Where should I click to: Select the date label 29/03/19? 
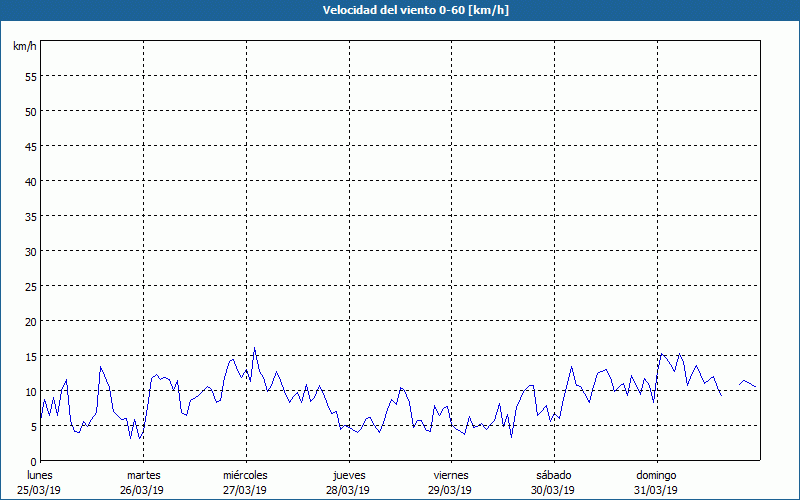pyautogui.click(x=450, y=490)
